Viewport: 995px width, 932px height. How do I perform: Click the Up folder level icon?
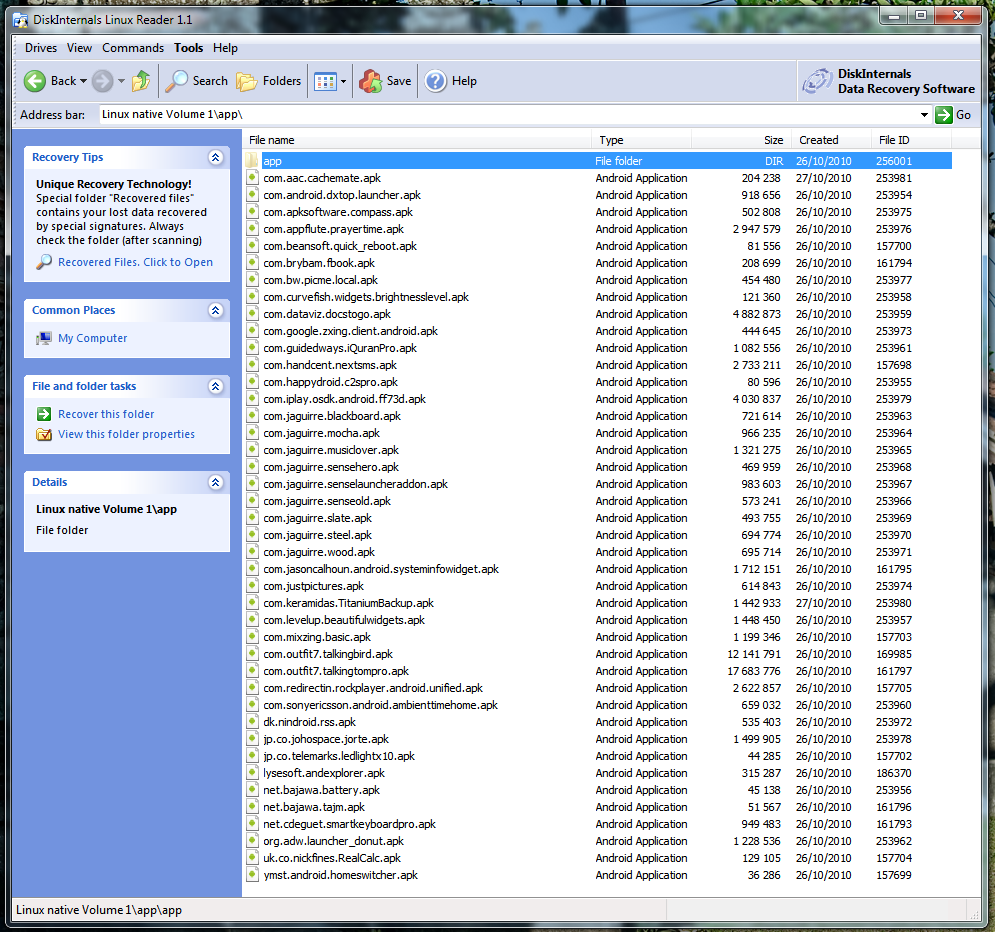point(141,81)
